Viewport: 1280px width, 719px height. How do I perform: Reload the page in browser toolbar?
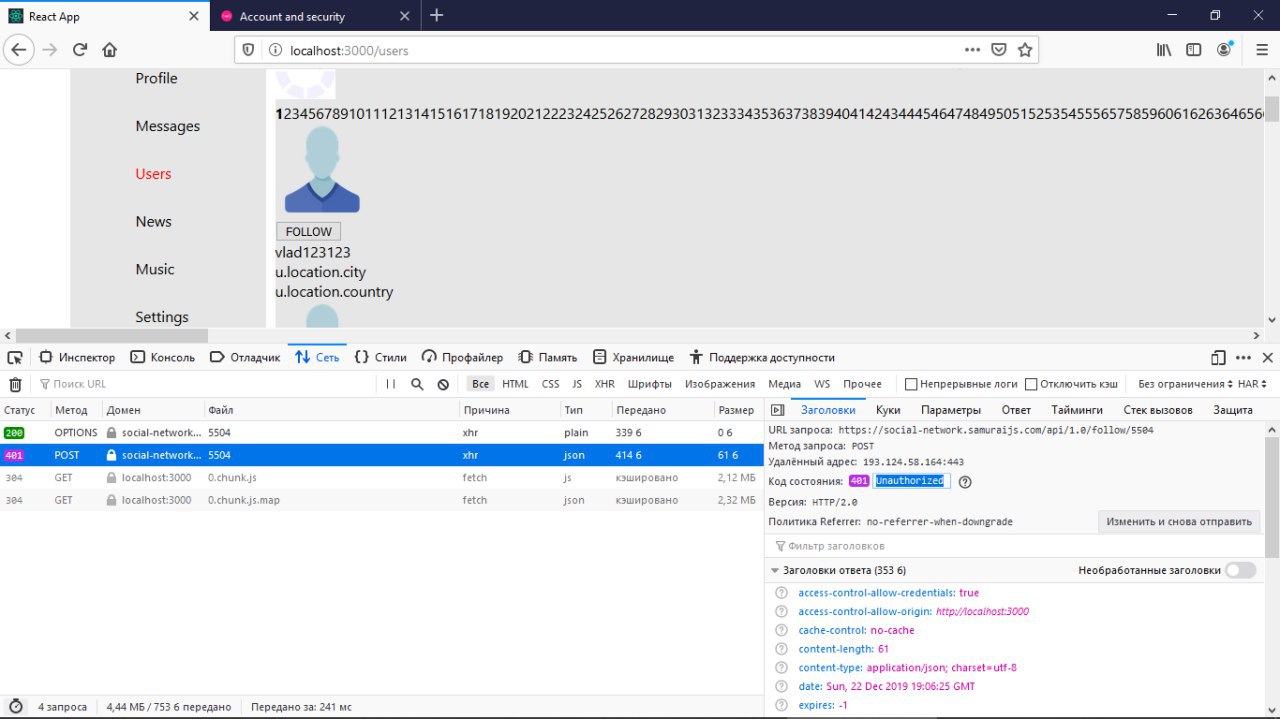click(x=80, y=49)
